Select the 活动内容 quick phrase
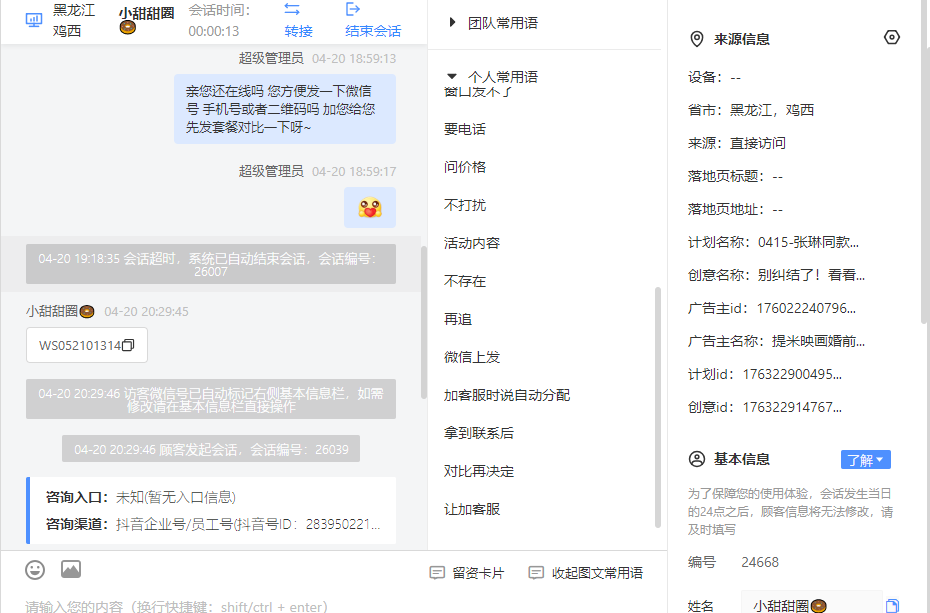This screenshot has width=930, height=613. (472, 243)
